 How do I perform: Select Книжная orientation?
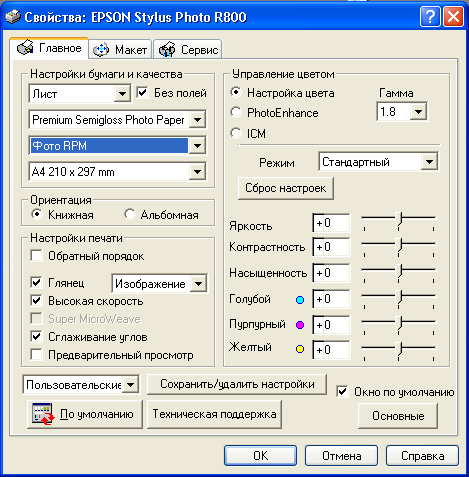tap(36, 214)
